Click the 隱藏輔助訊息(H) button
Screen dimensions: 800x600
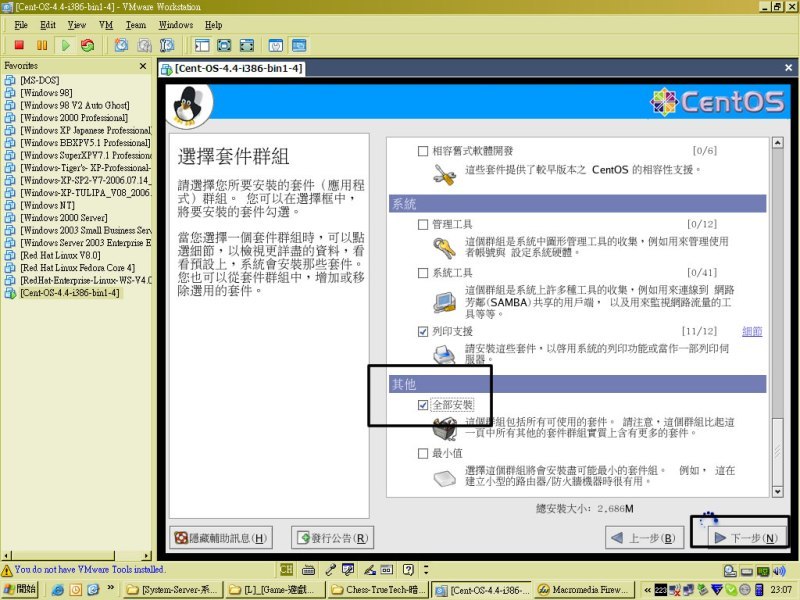(x=221, y=538)
